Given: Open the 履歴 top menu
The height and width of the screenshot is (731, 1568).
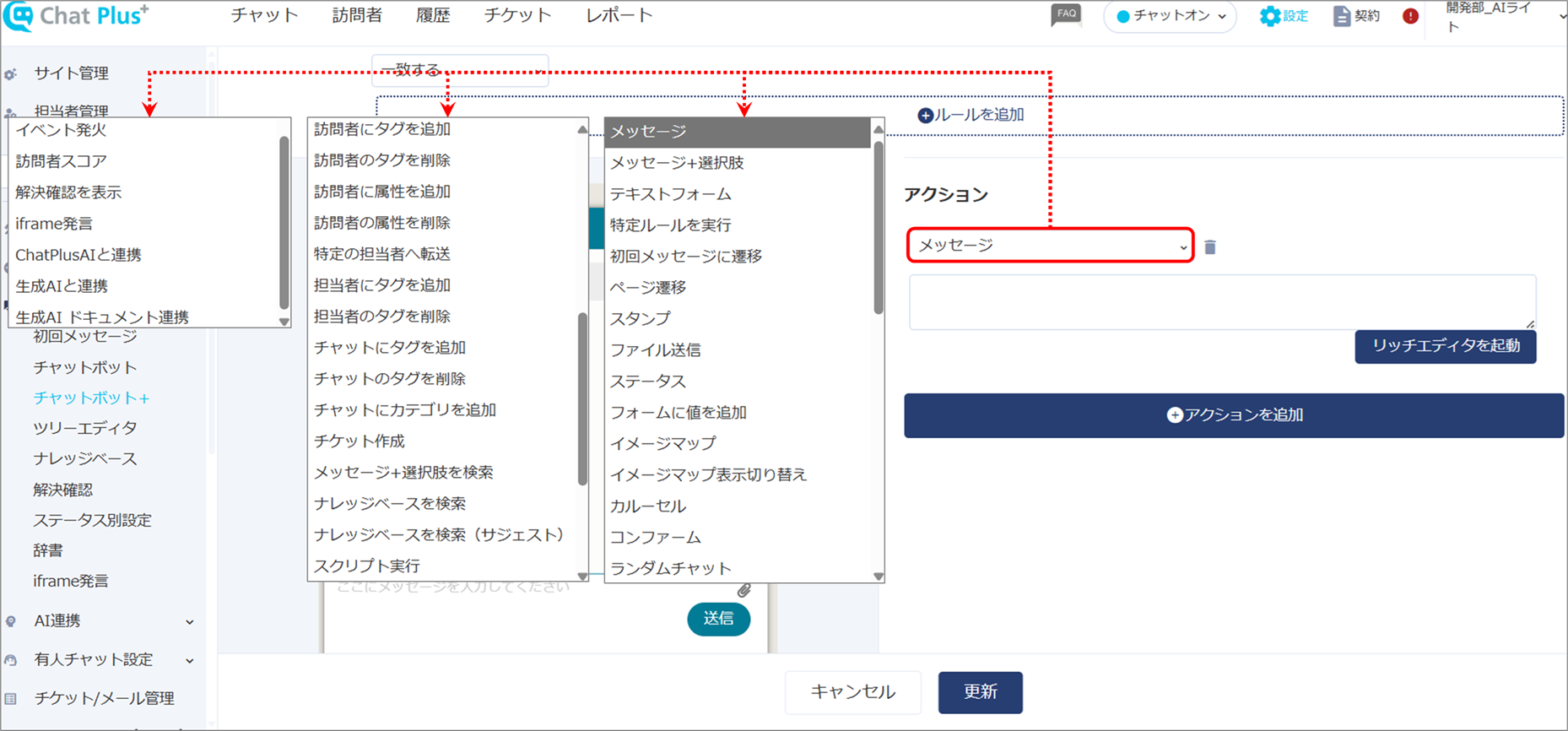Looking at the screenshot, I should coord(433,15).
